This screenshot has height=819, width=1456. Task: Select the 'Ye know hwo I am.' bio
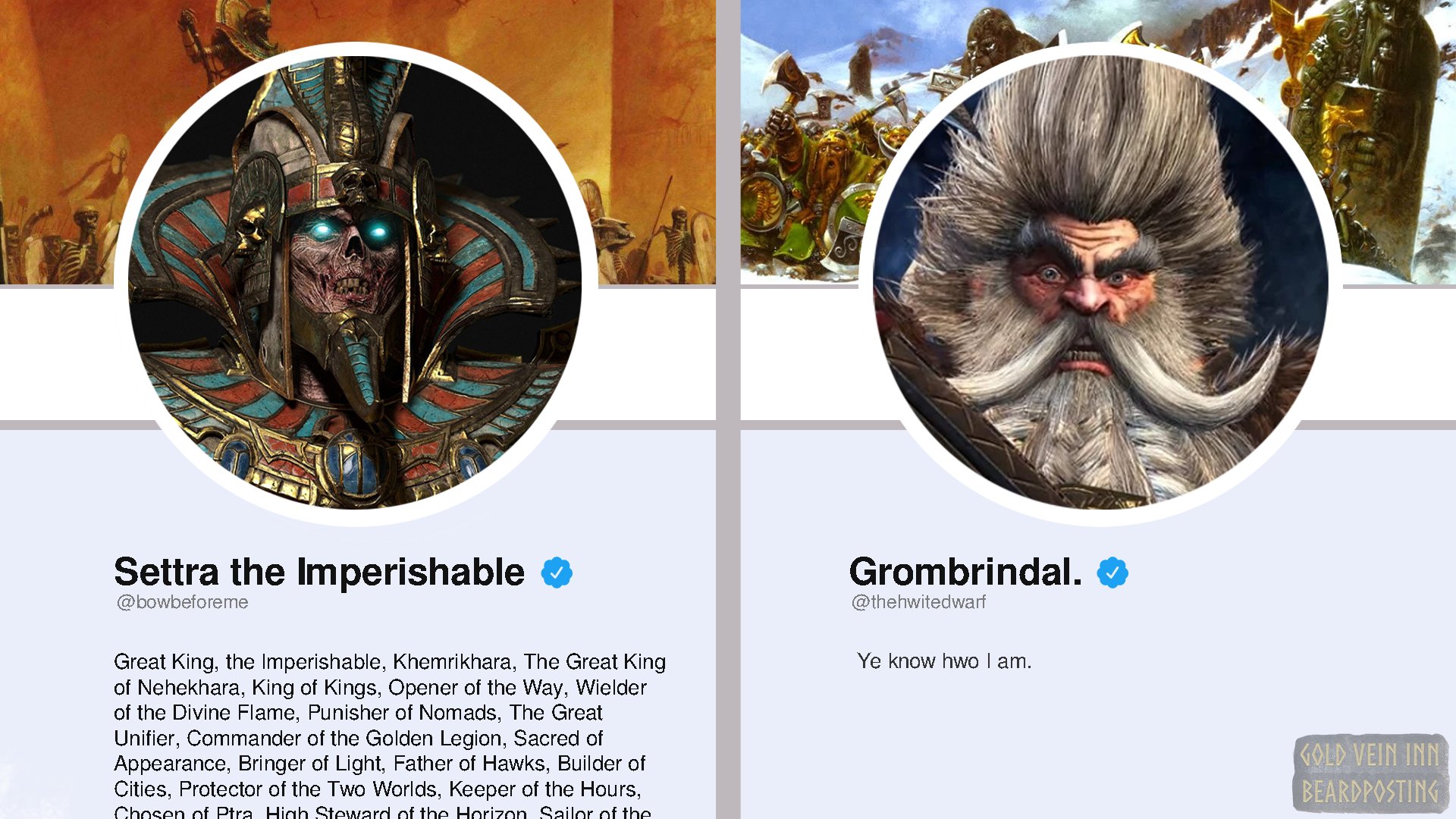[944, 661]
